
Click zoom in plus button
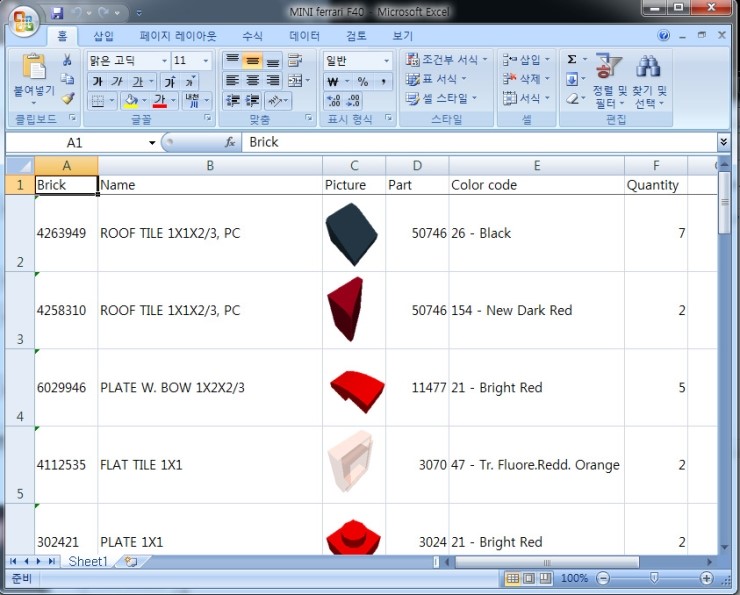706,578
